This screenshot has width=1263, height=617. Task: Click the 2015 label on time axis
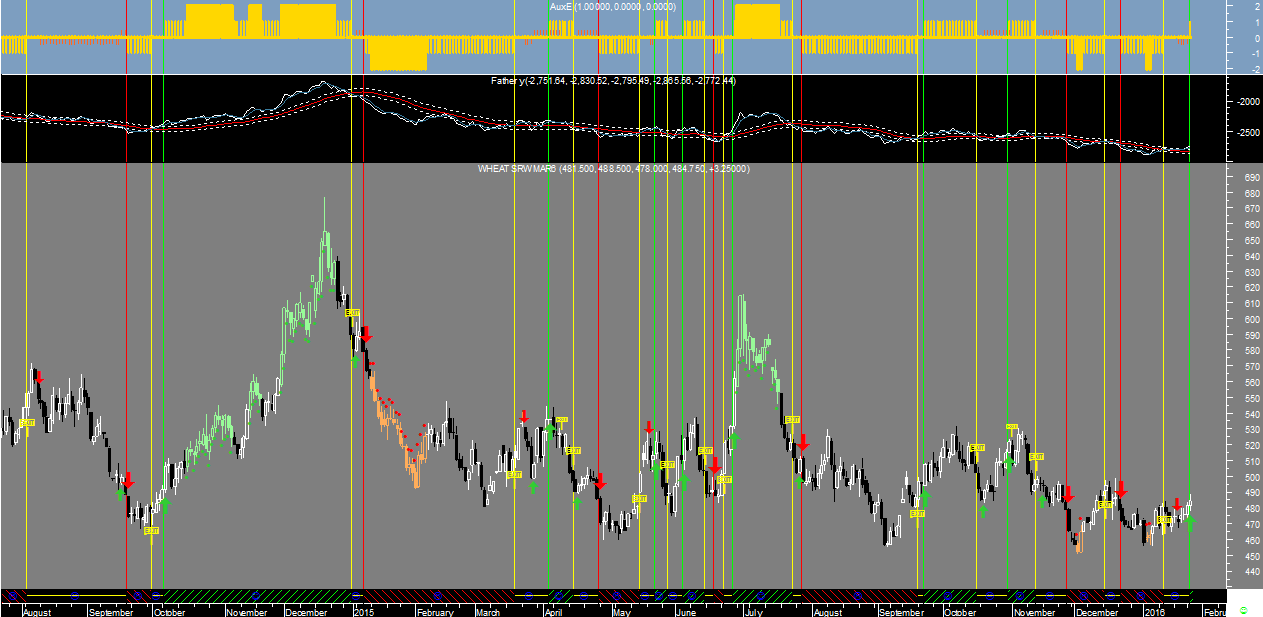[363, 612]
